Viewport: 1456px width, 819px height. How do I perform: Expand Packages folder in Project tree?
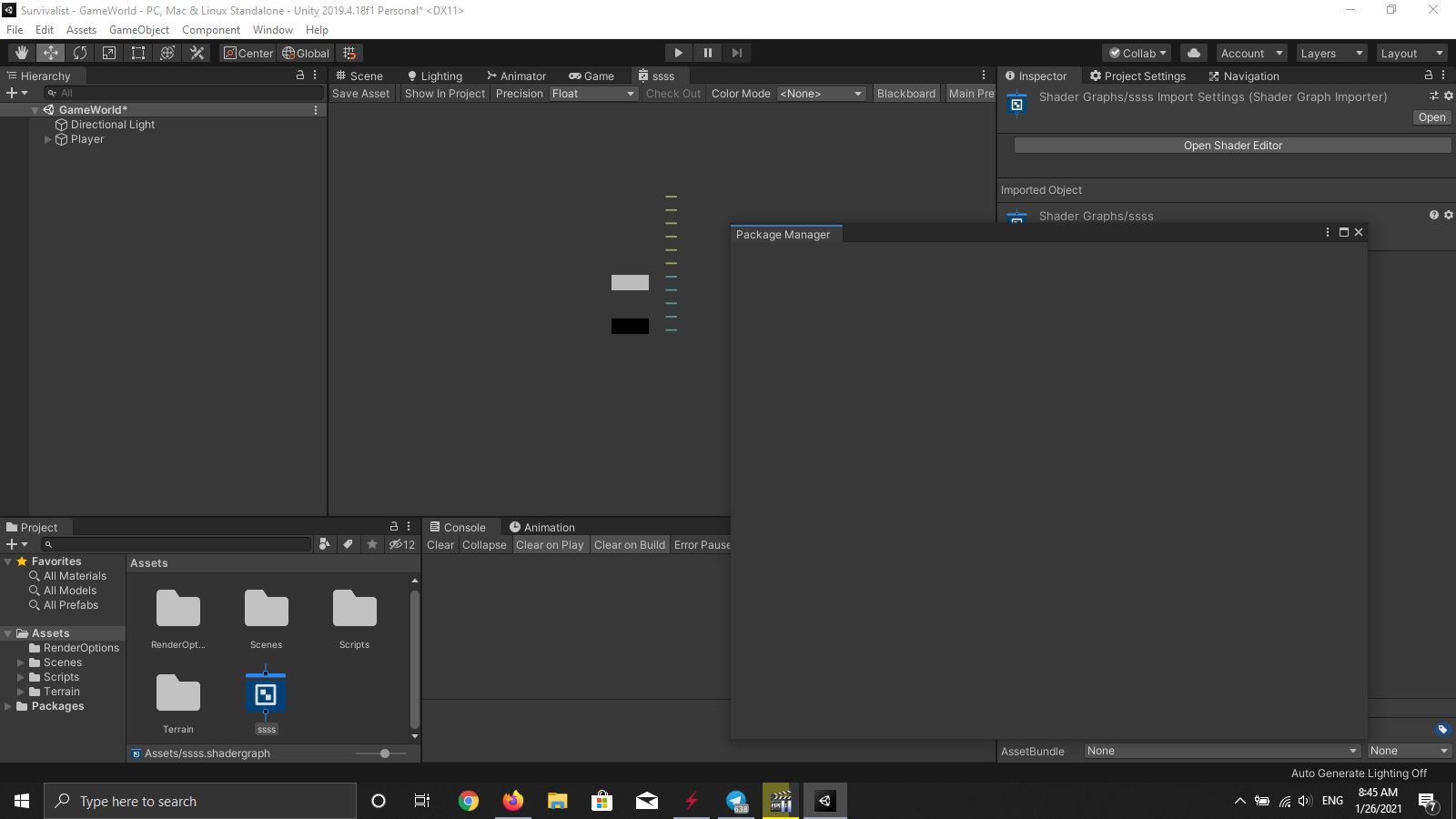[x=8, y=706]
